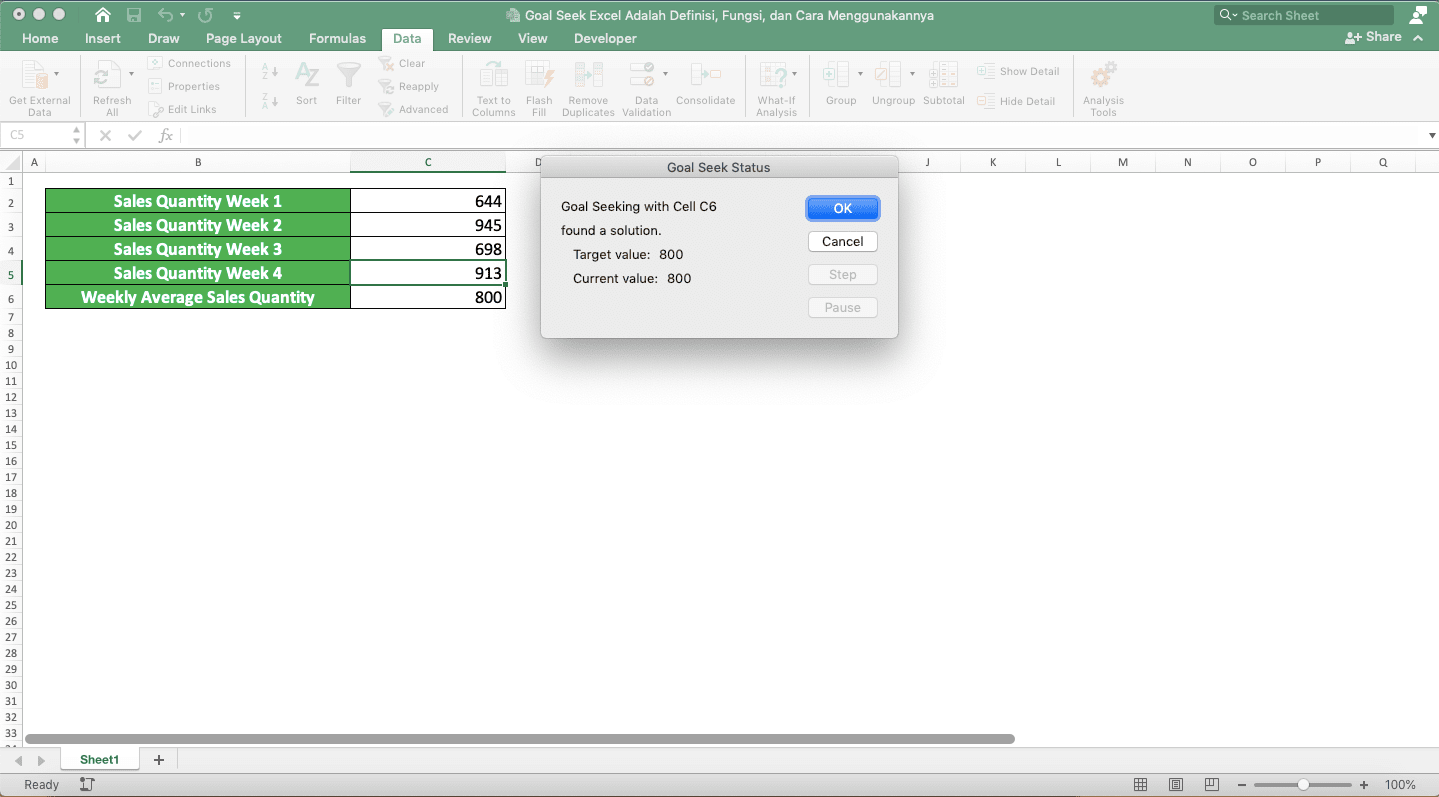Select the Sheet1 tab
This screenshot has height=797, width=1439.
(100, 760)
